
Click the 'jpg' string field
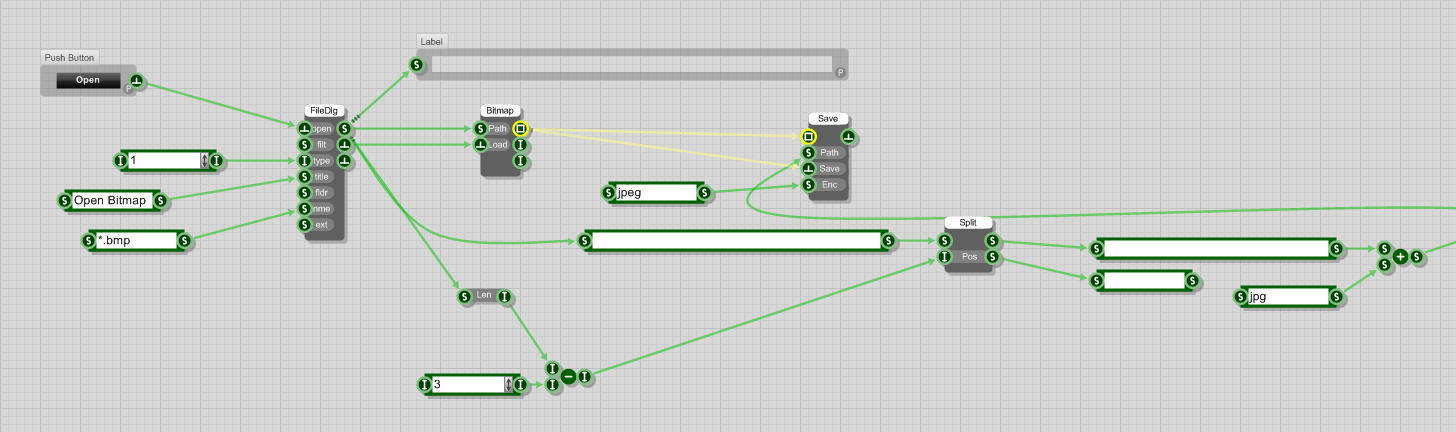pos(1288,296)
